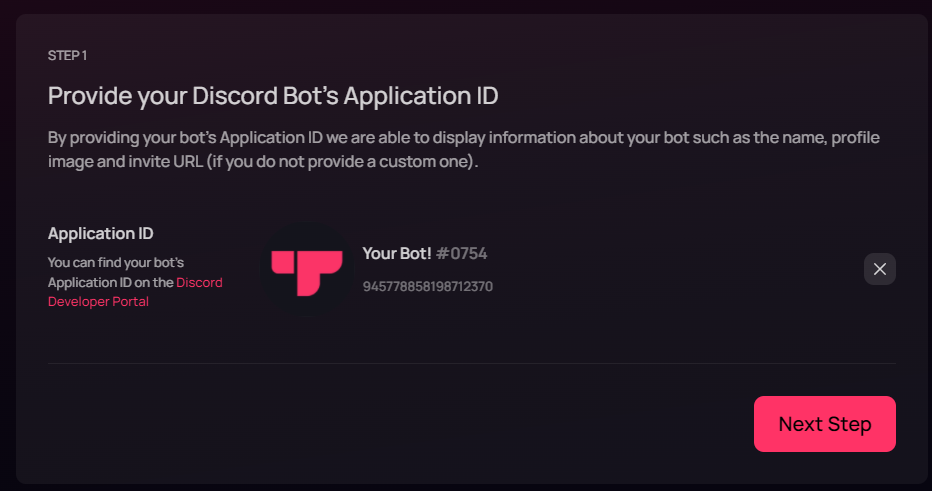Click the application ID number 945778858198712370
Screen dimensions: 932x491
(x=427, y=287)
